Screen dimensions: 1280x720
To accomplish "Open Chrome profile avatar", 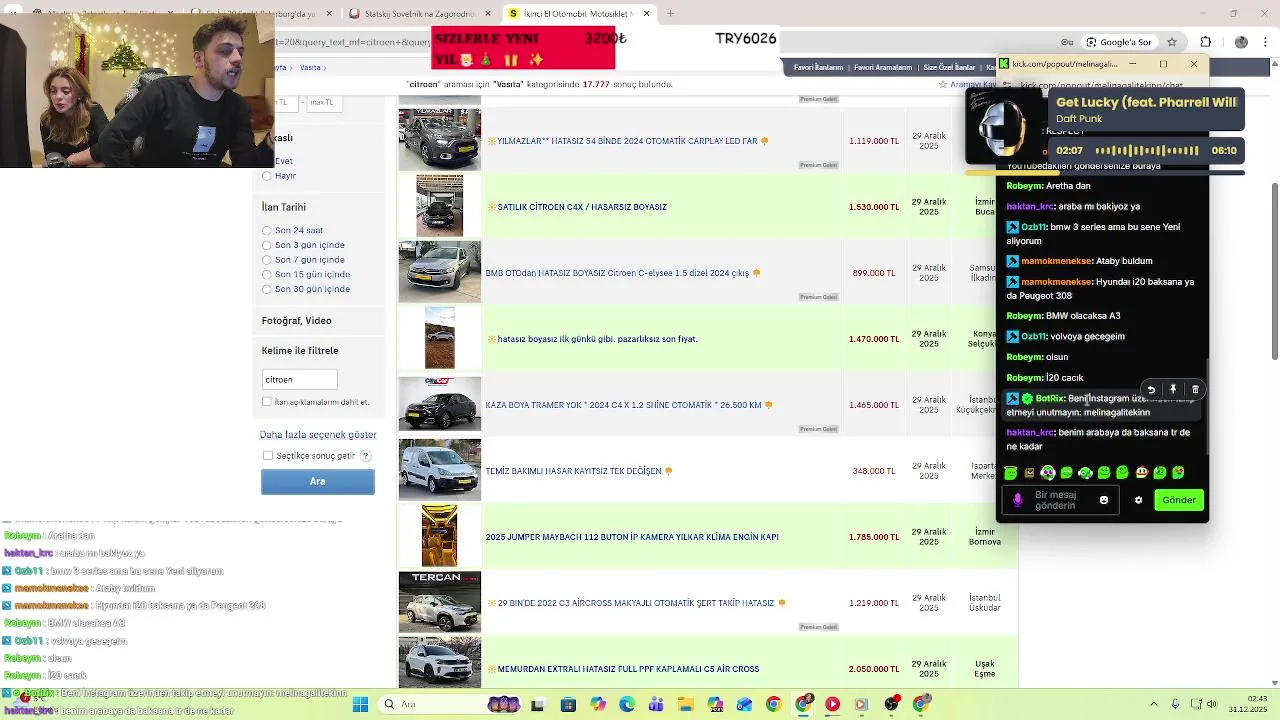I will 1241,42.
